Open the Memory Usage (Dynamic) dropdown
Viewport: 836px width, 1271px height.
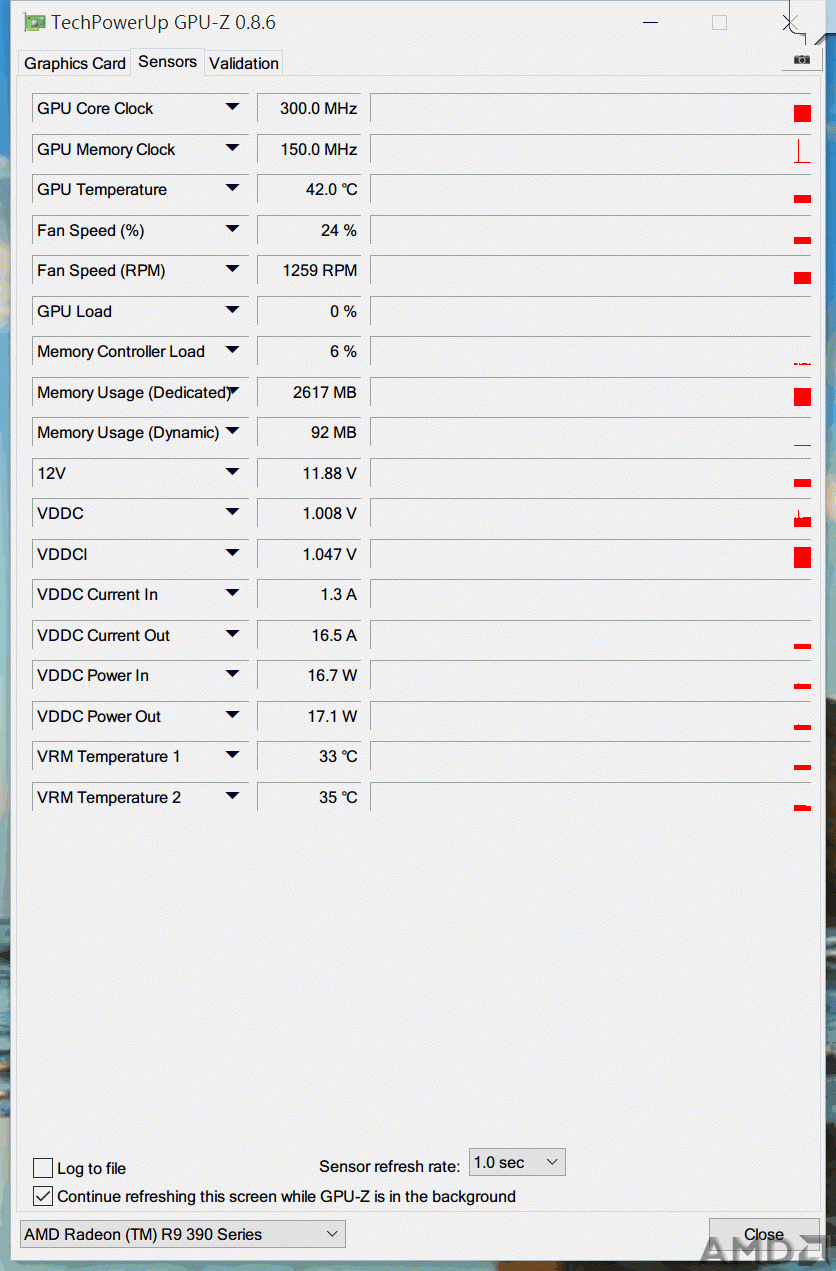pos(232,431)
